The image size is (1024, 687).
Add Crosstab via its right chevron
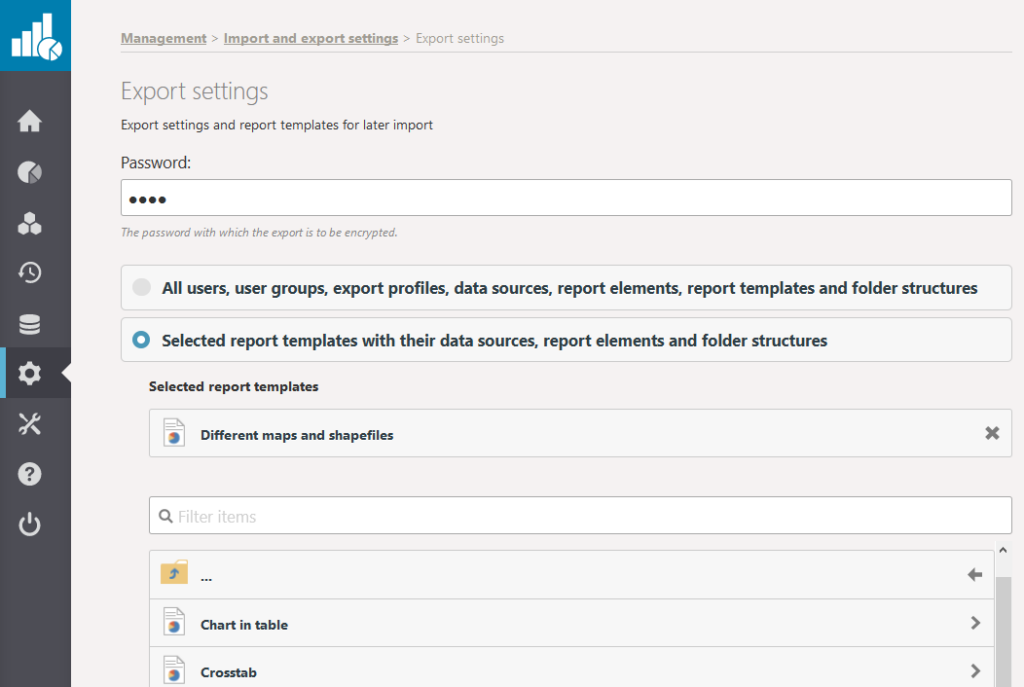coord(975,671)
